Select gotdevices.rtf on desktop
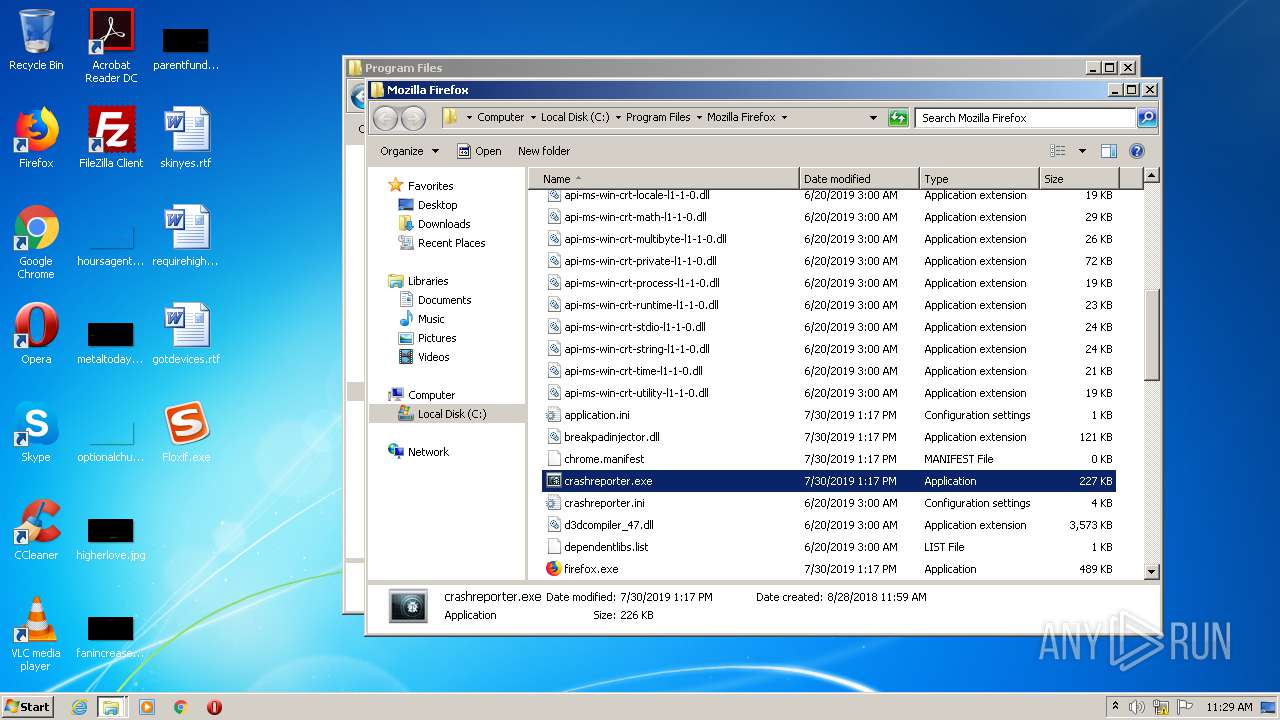 [186, 334]
